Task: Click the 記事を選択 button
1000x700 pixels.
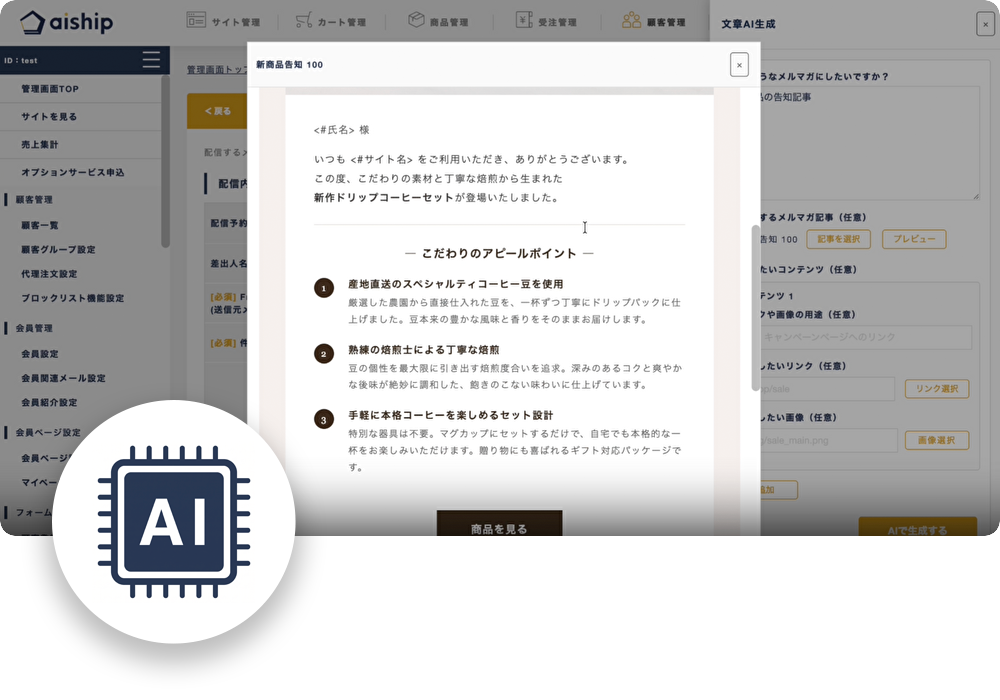Action: click(x=839, y=239)
